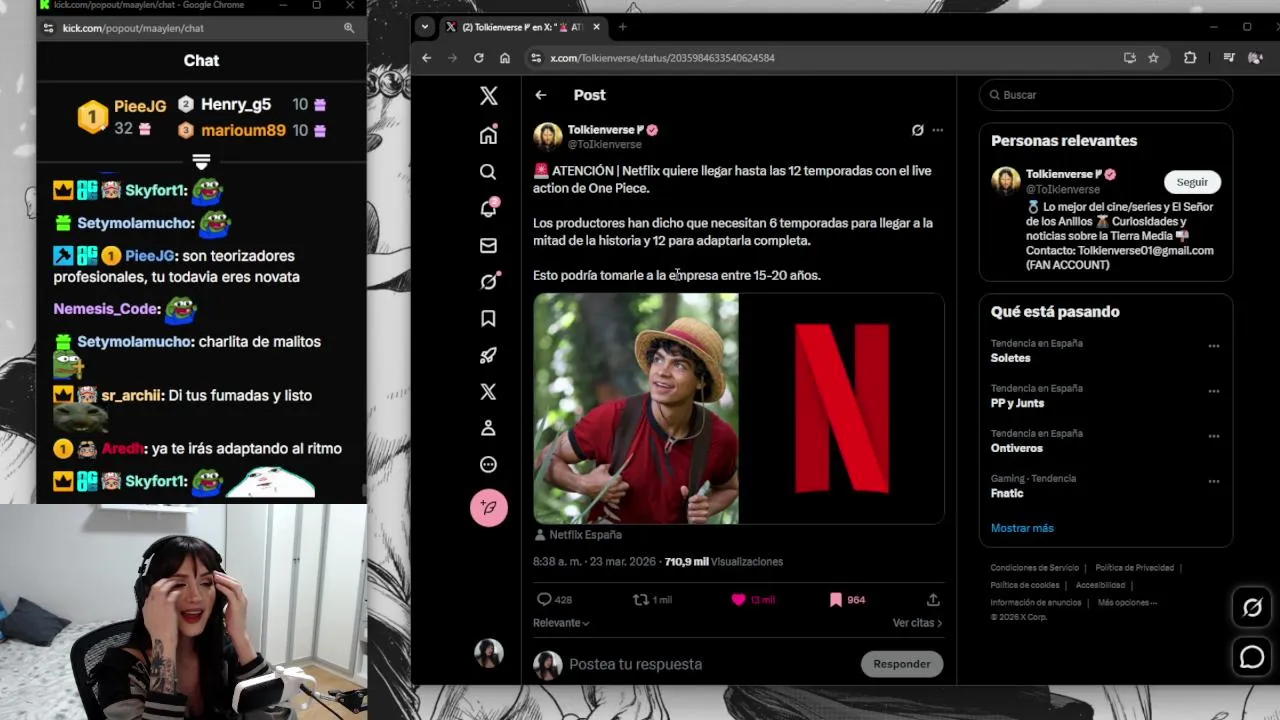This screenshot has height=720, width=1280.
Task: Go back with the Post arrow
Action: click(540, 95)
